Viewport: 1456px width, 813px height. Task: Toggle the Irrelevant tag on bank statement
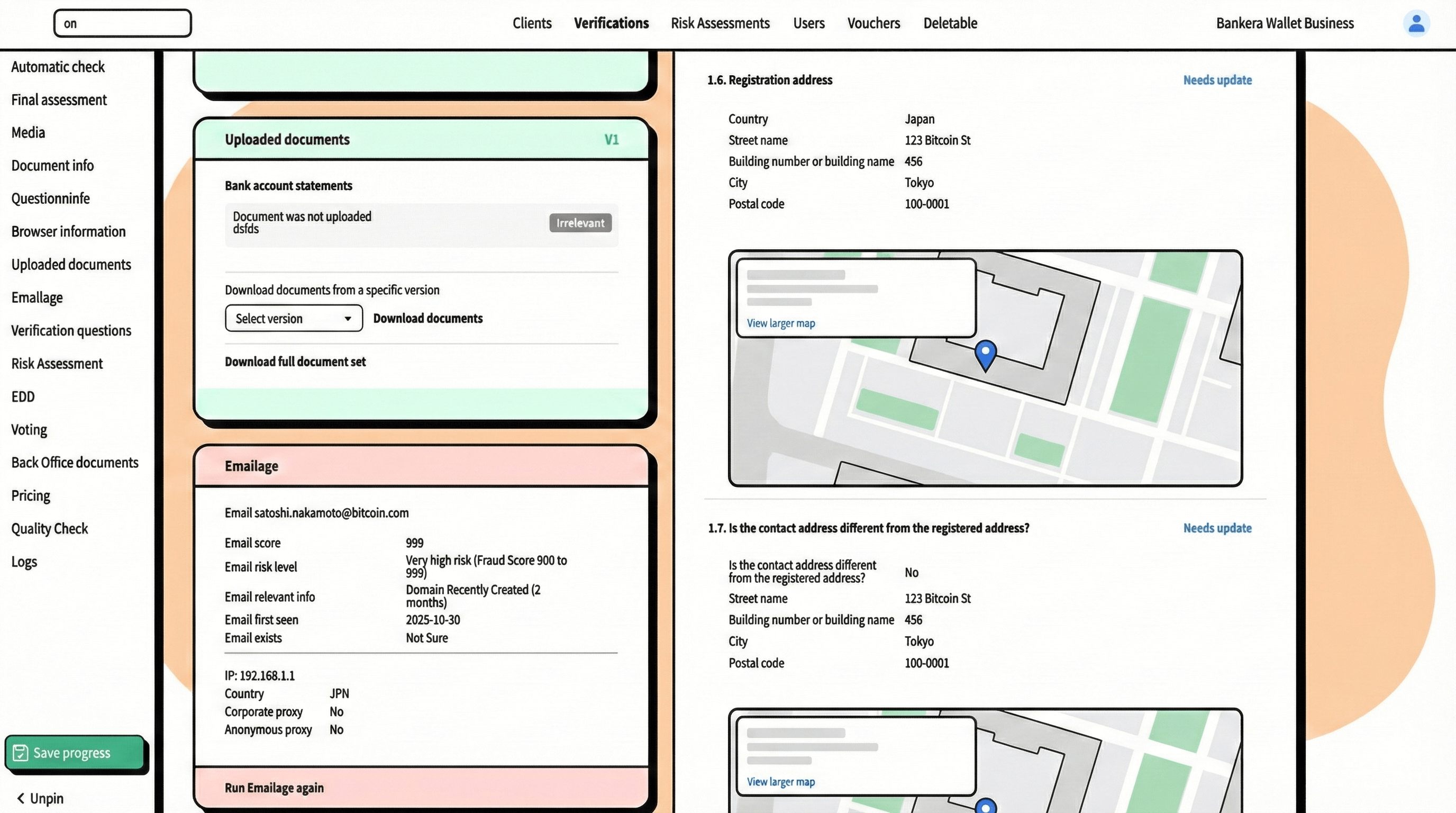tap(580, 223)
